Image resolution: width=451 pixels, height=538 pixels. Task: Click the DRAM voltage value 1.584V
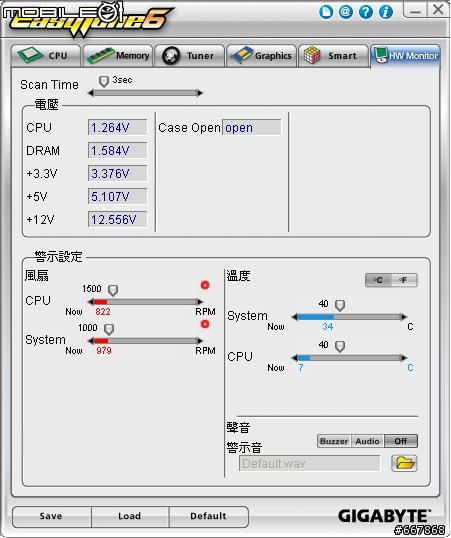117,150
